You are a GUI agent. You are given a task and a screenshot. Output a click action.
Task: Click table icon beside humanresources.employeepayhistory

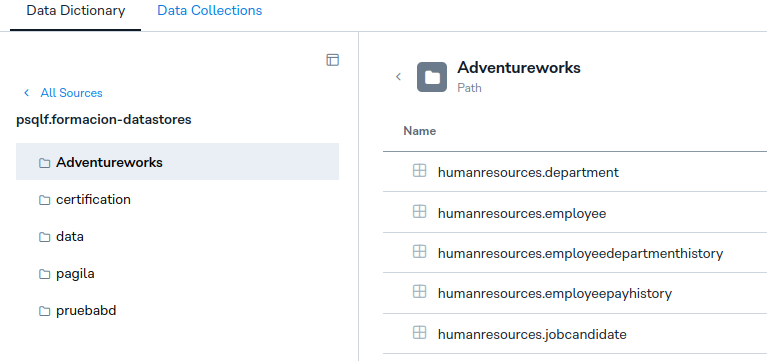419,293
